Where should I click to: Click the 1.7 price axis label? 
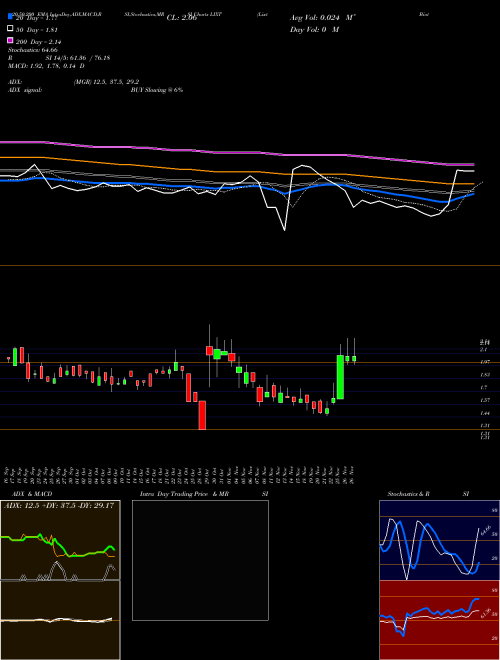484,388
